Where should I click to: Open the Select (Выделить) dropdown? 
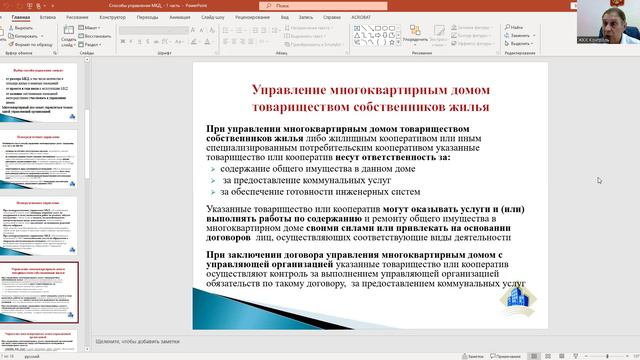click(x=519, y=43)
